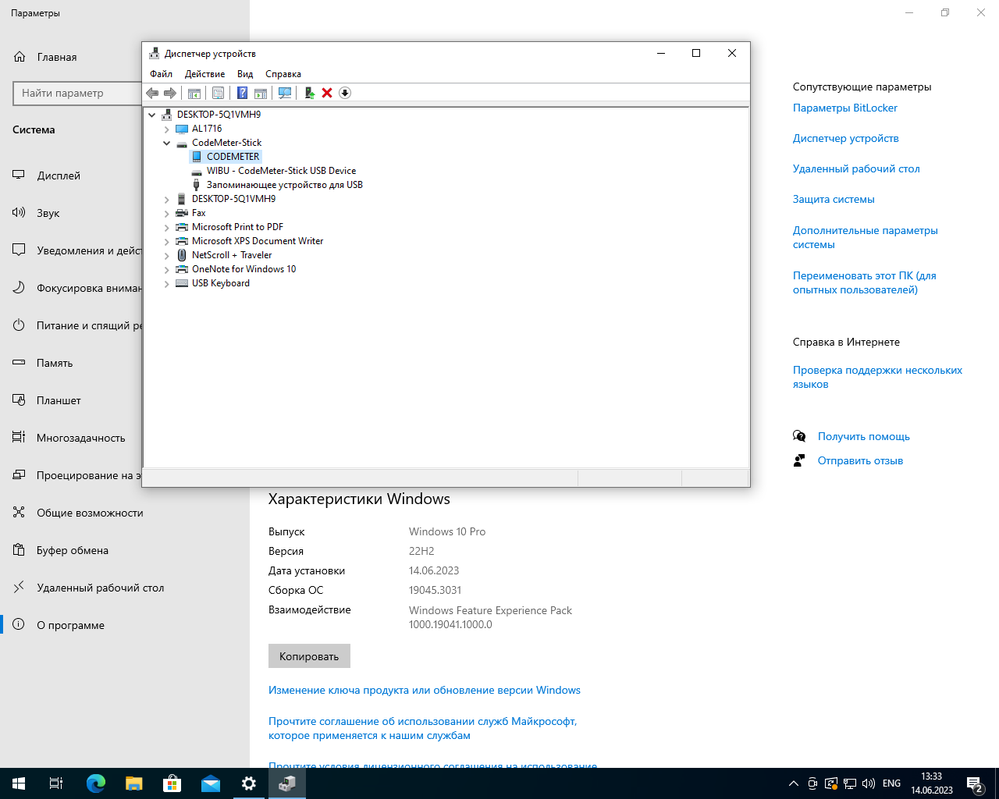
Task: Expand the child DESKTOP-5Q1VMH9 node
Action: [x=166, y=199]
